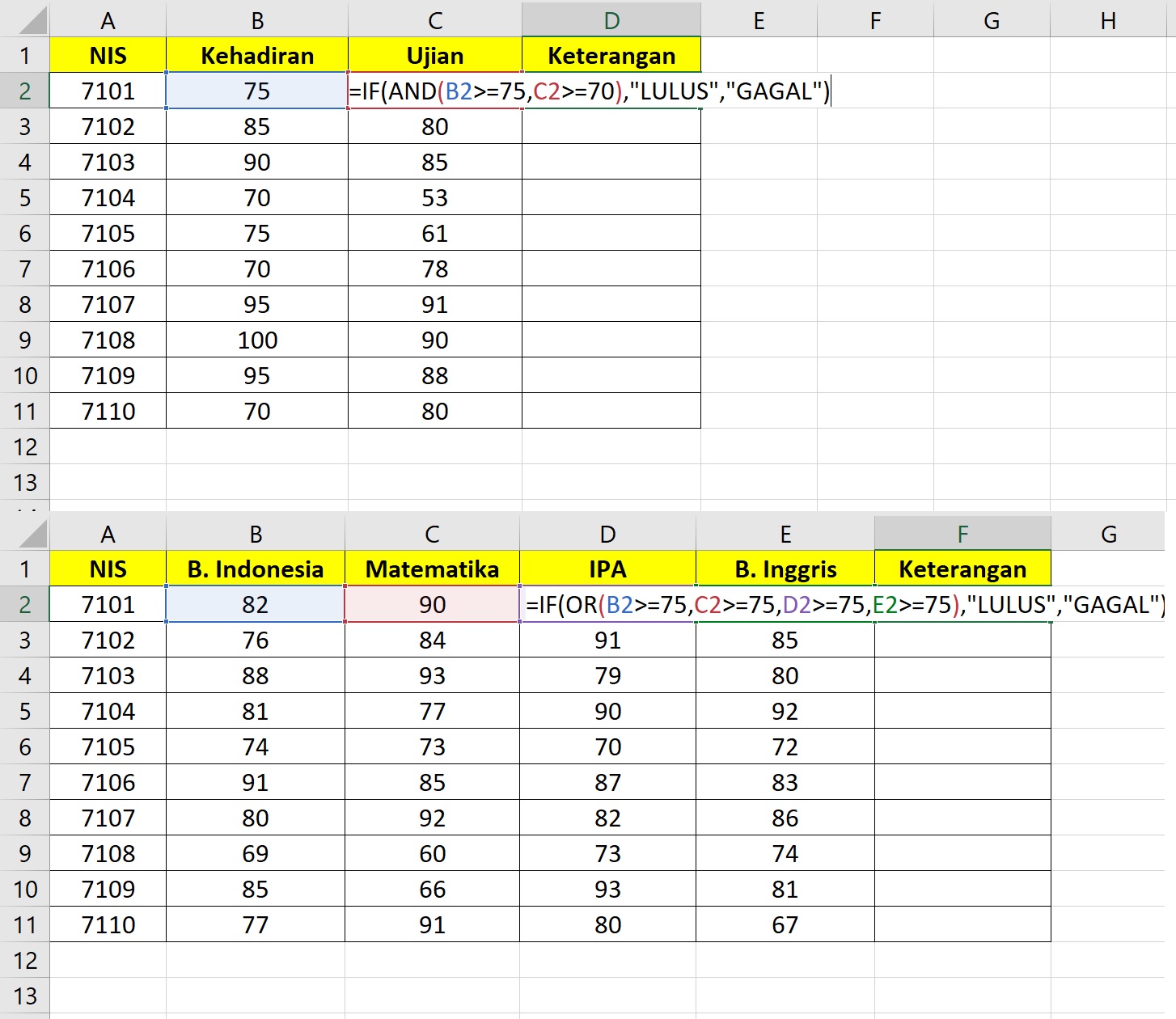
Task: Select empty Keterangan cell for upper NIS 7103
Action: point(611,162)
